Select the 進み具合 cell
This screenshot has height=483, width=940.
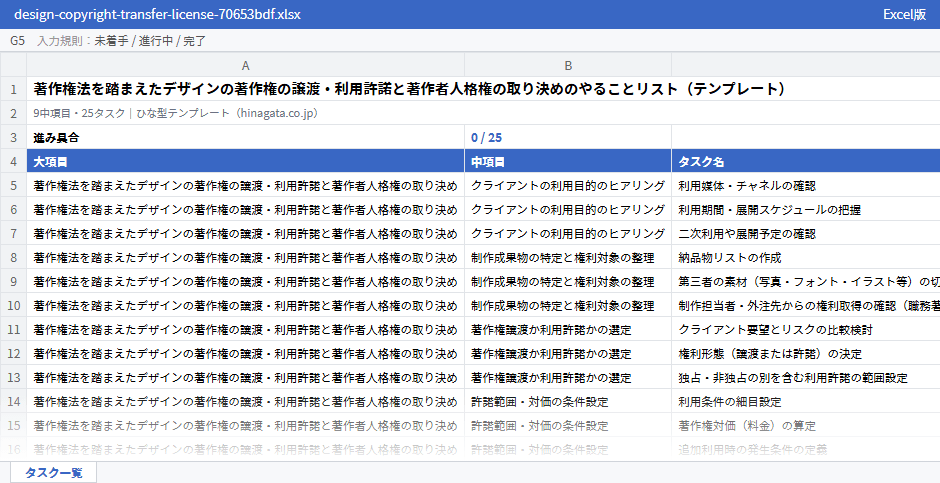pos(245,137)
